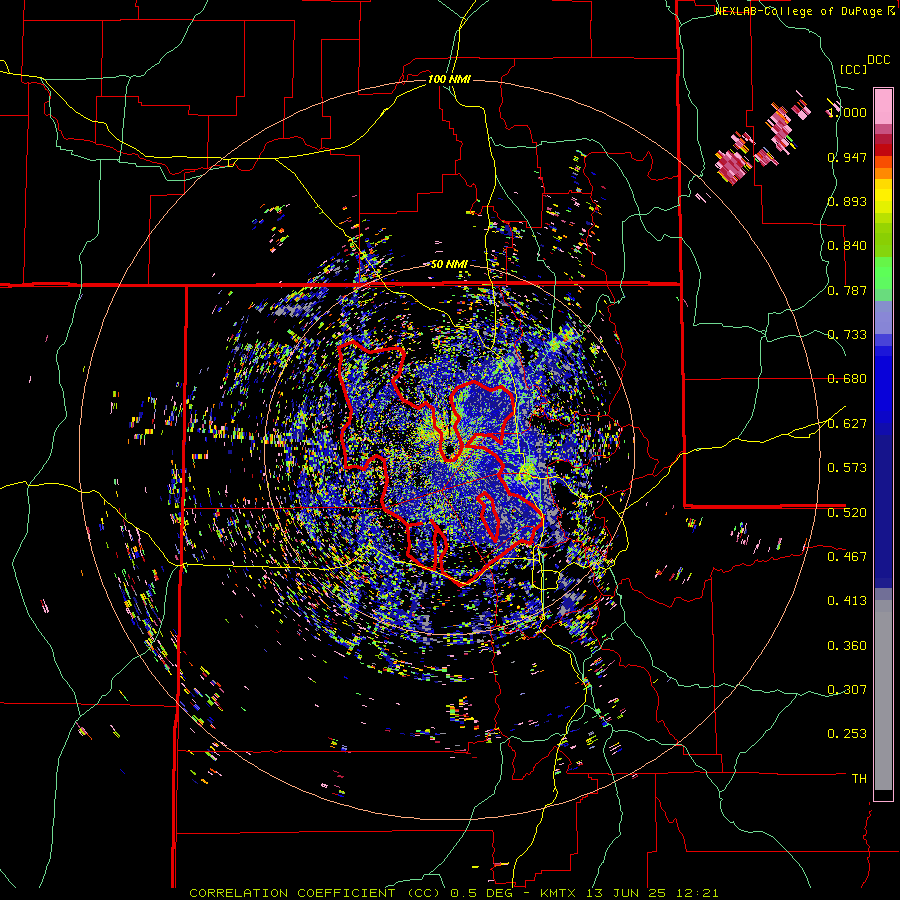Click the 0.307 legend value

click(847, 690)
